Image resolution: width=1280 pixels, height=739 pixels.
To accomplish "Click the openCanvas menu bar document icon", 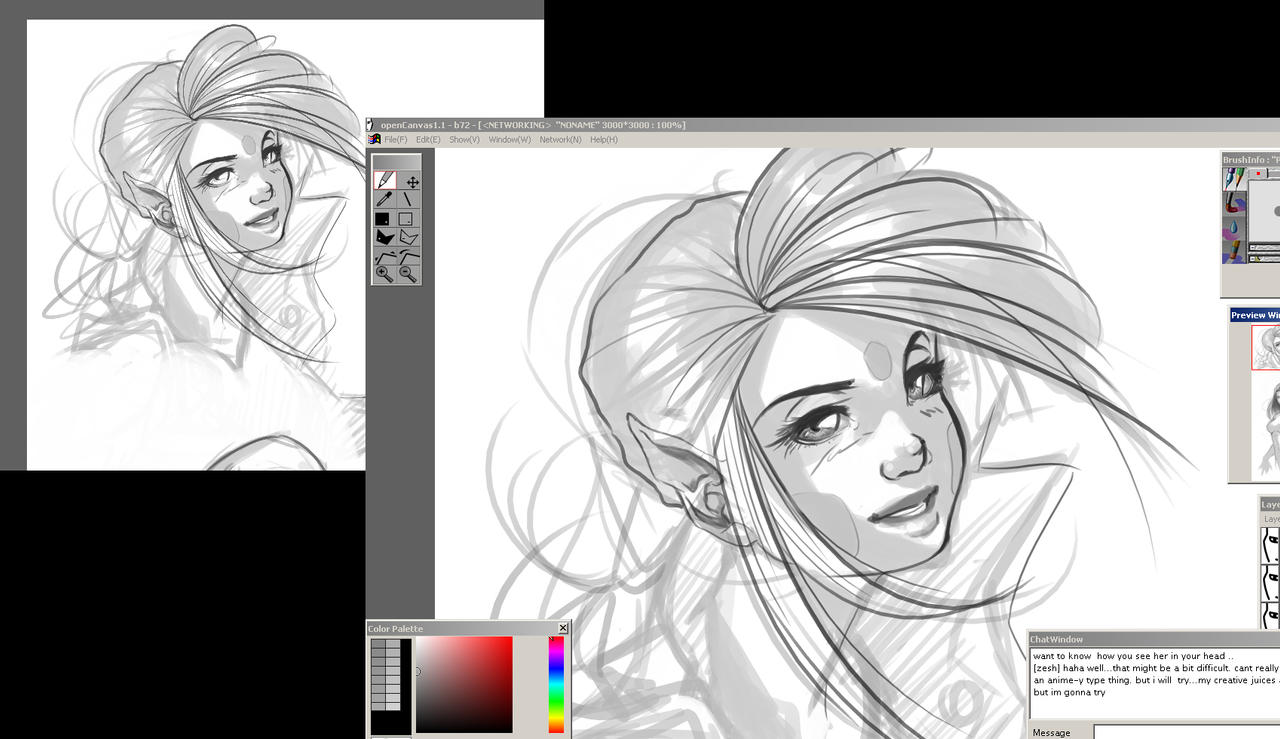I will click(374, 139).
